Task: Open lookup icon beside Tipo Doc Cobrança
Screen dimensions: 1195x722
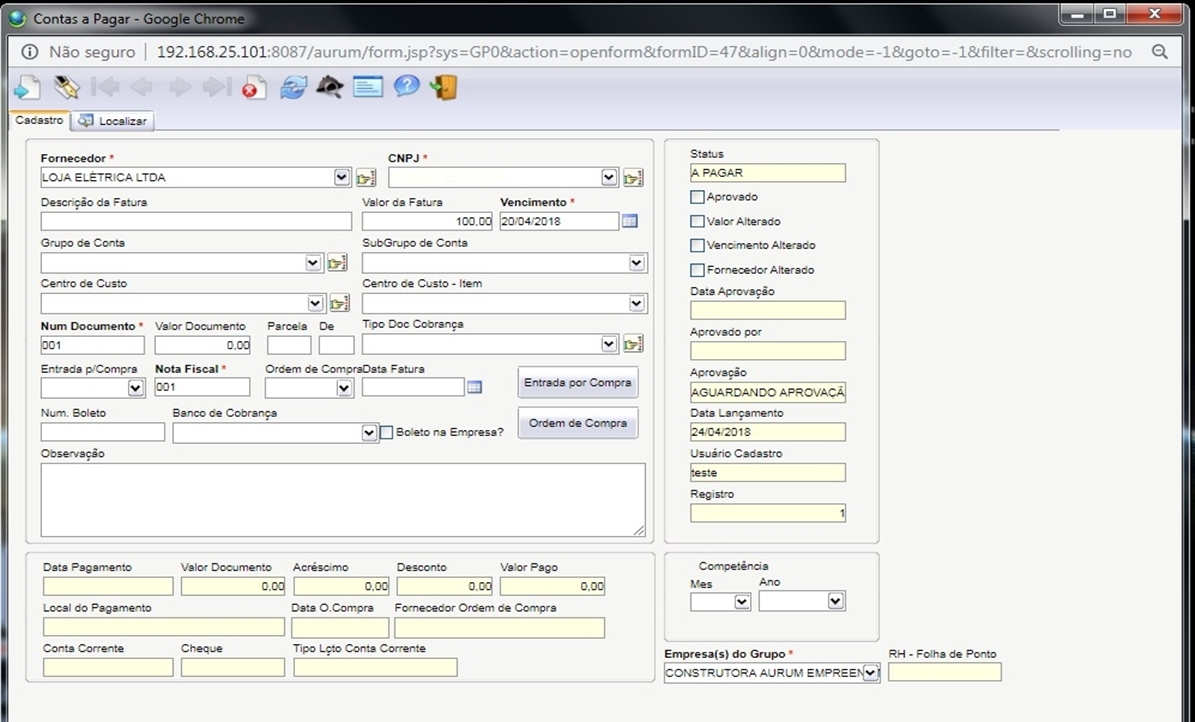Action: (x=633, y=344)
